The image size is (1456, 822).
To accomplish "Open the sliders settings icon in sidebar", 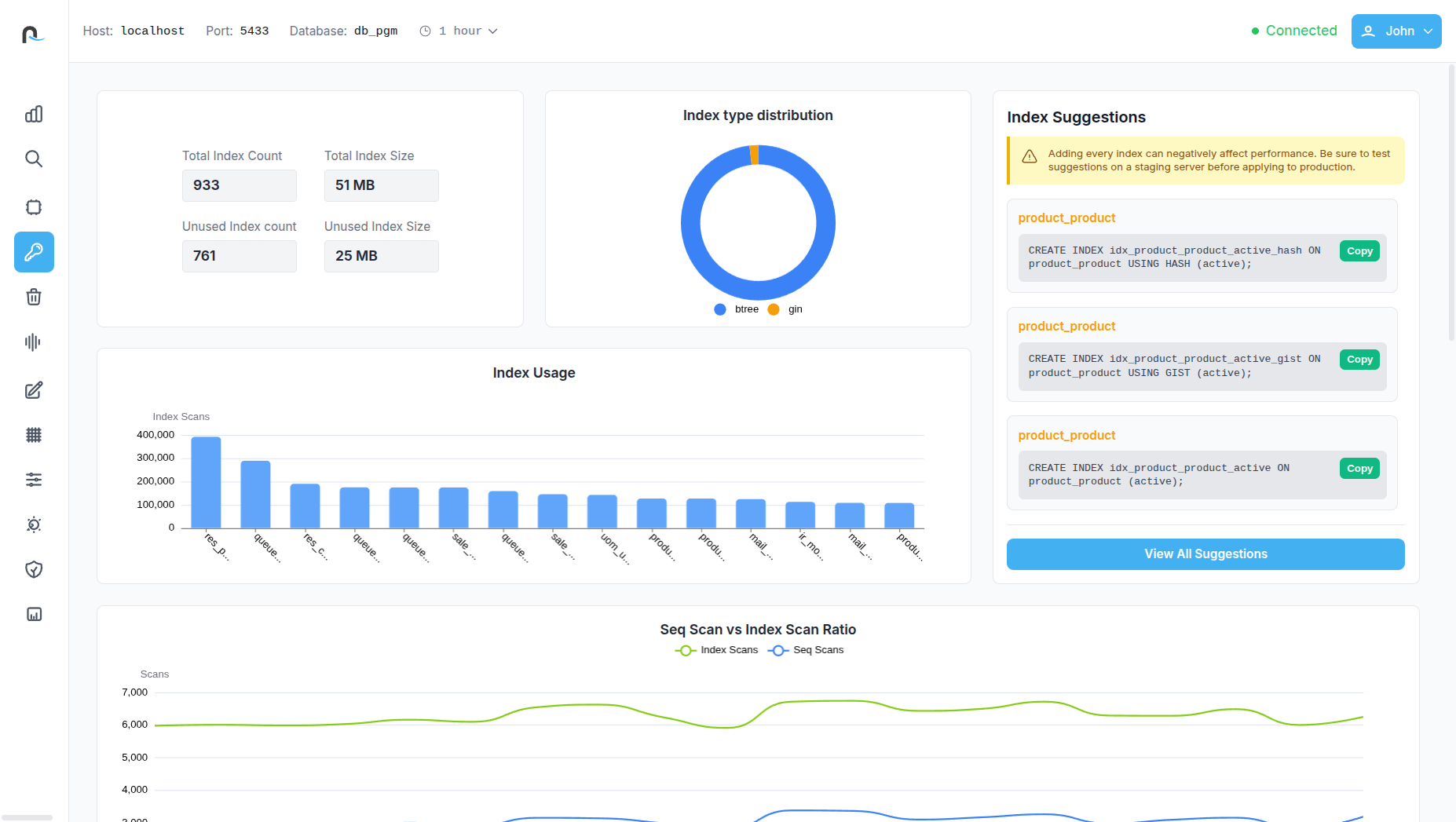I will click(34, 480).
